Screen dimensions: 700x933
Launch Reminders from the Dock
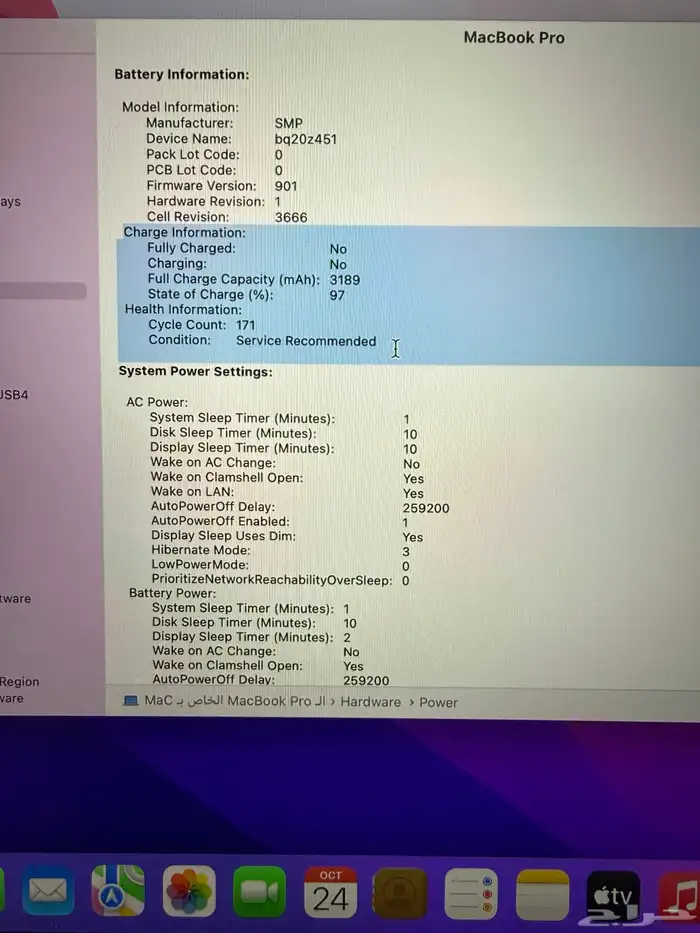[472, 893]
